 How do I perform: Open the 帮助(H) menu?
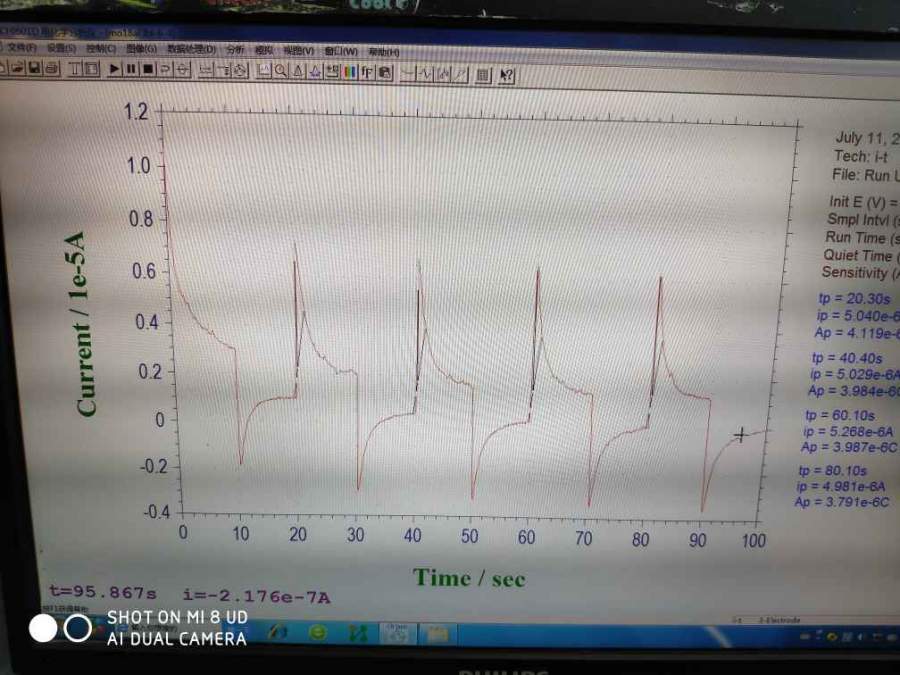384,52
